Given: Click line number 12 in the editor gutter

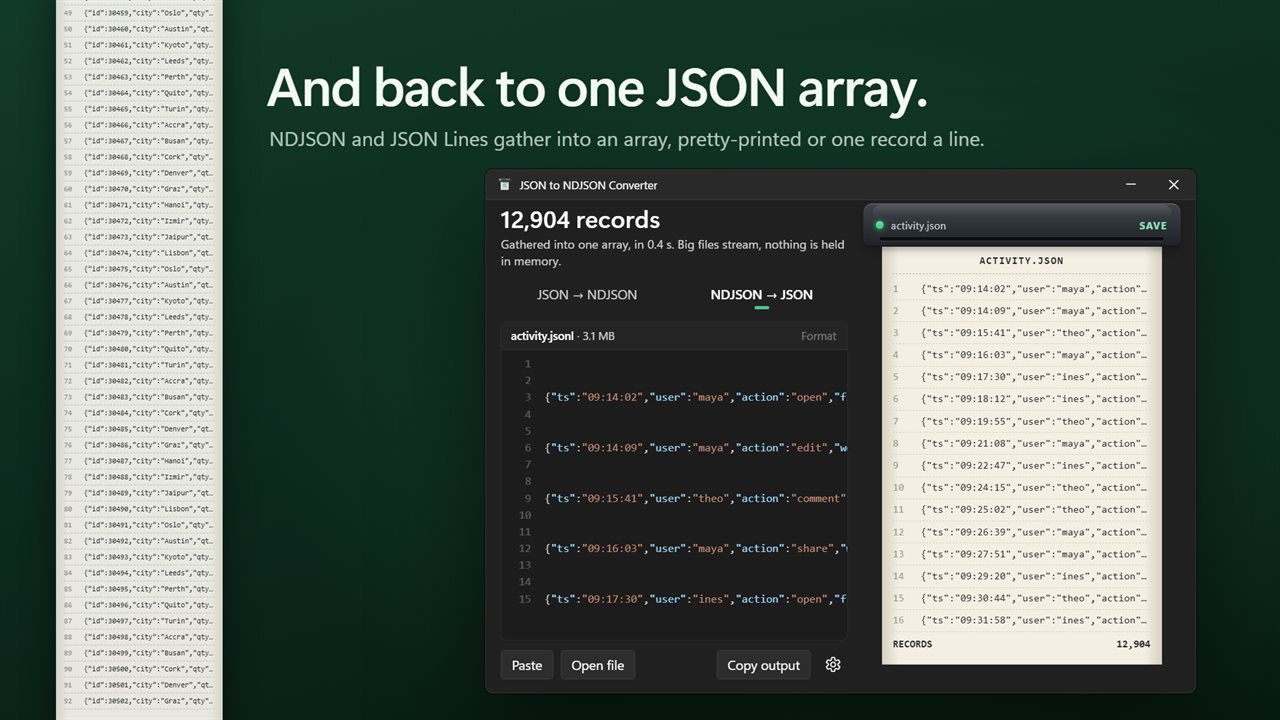Looking at the screenshot, I should (x=525, y=548).
